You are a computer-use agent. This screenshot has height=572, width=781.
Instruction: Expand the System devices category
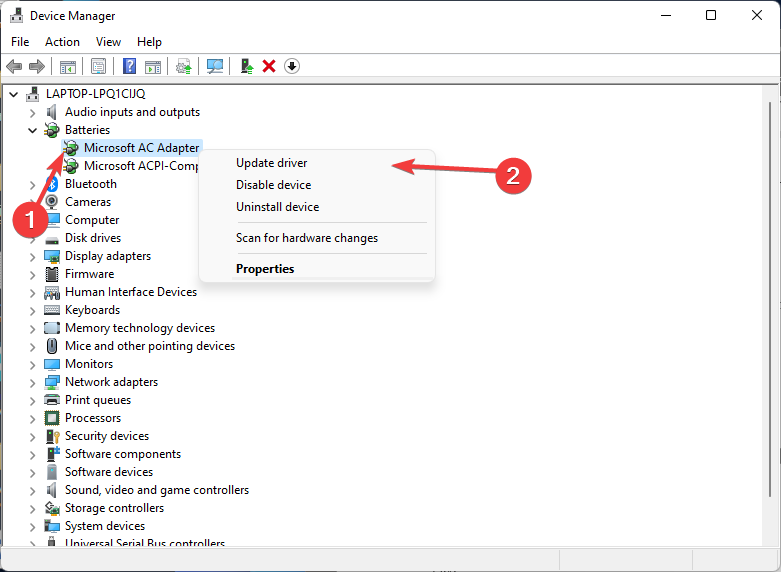point(33,526)
